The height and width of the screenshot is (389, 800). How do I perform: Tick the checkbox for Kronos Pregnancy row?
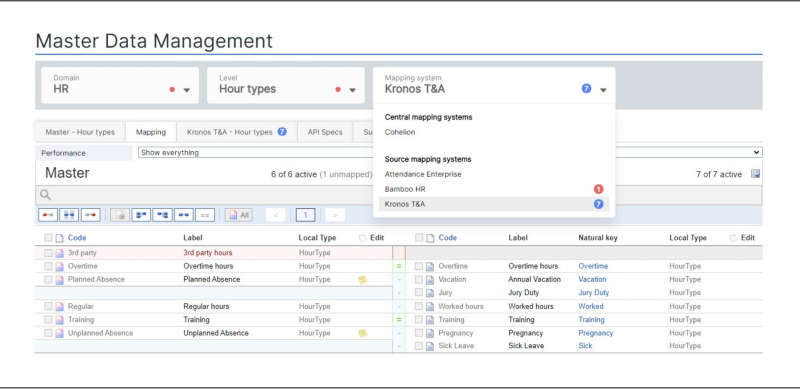(x=418, y=333)
